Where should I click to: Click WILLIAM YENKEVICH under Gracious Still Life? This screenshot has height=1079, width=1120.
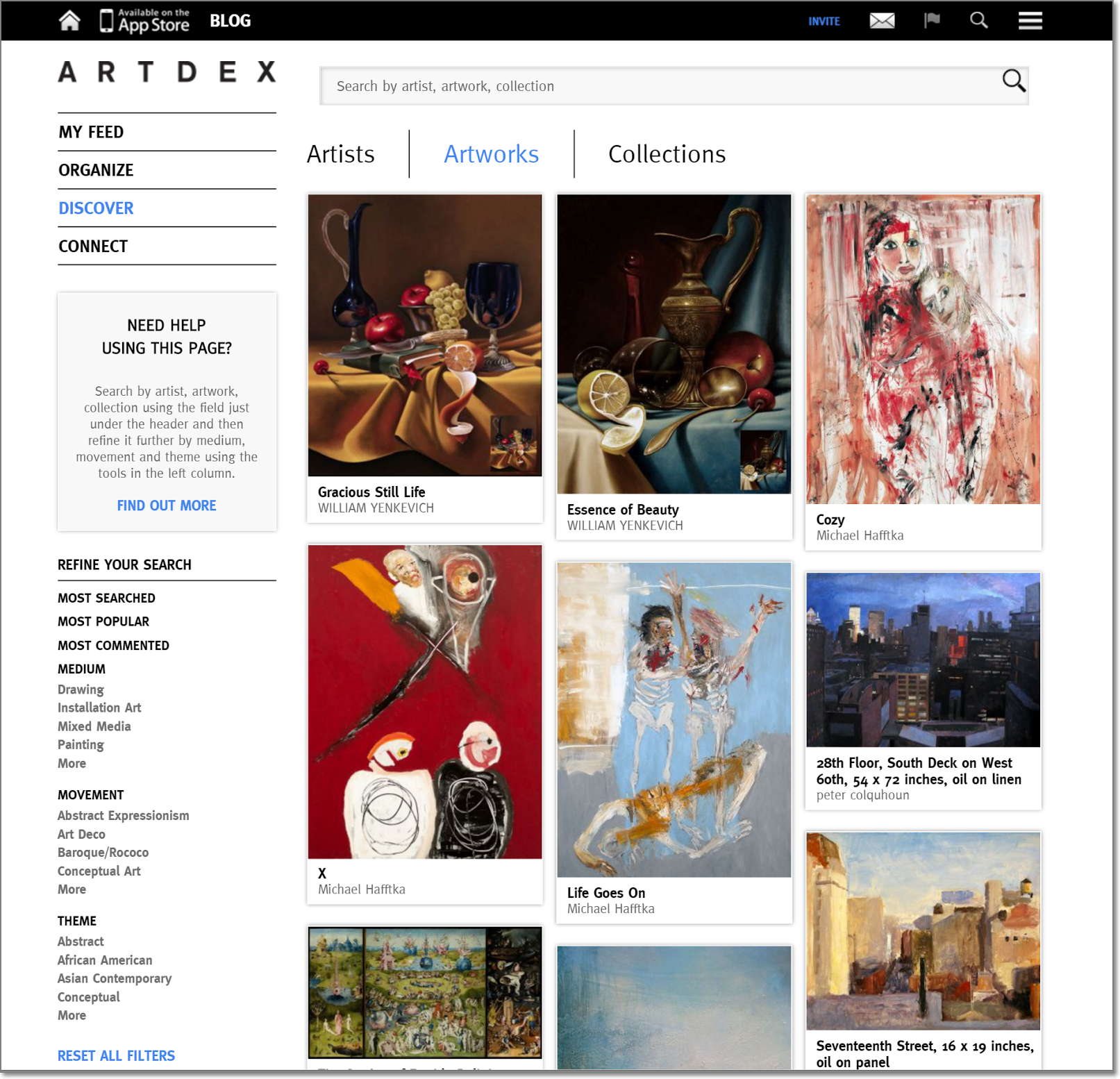pos(376,508)
